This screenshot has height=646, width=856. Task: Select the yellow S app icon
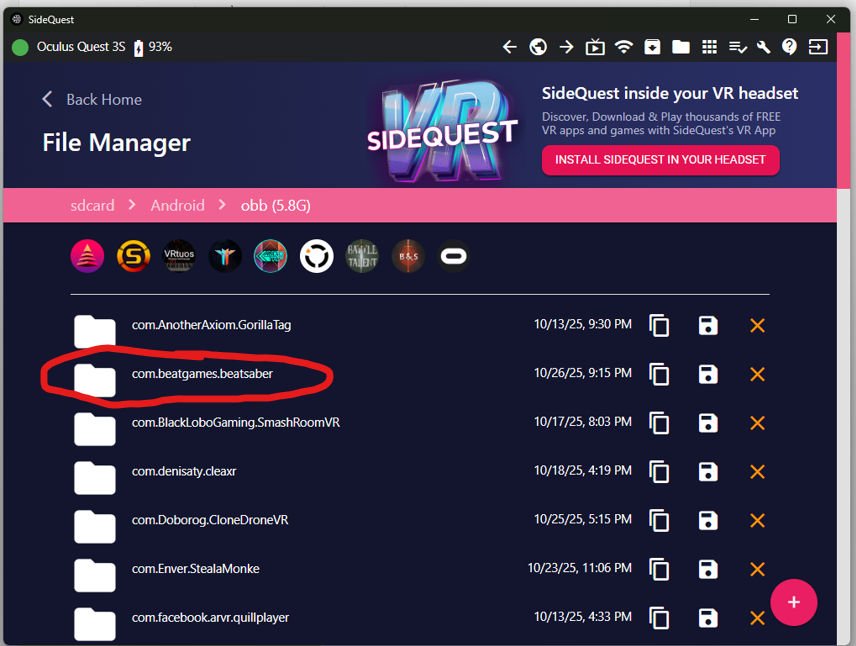tap(133, 256)
